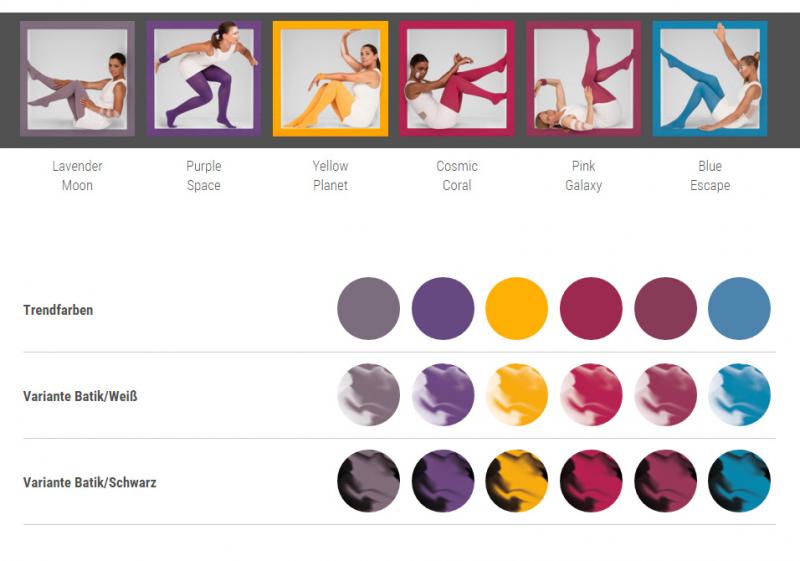This screenshot has width=800, height=561.
Task: Pick the solid lavender grey Trendfarben swatch
Action: pyautogui.click(x=368, y=309)
